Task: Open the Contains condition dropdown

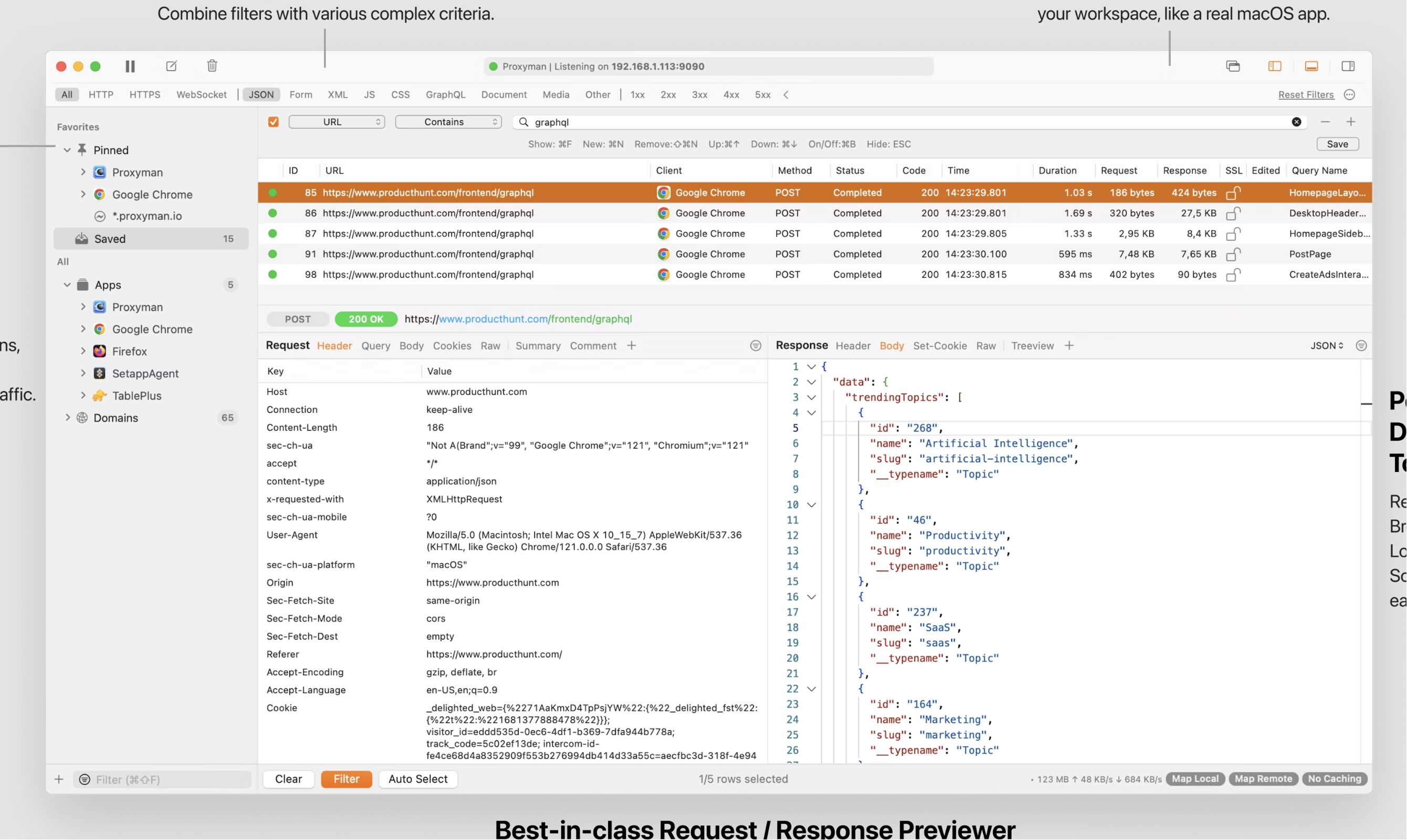Action: point(448,122)
